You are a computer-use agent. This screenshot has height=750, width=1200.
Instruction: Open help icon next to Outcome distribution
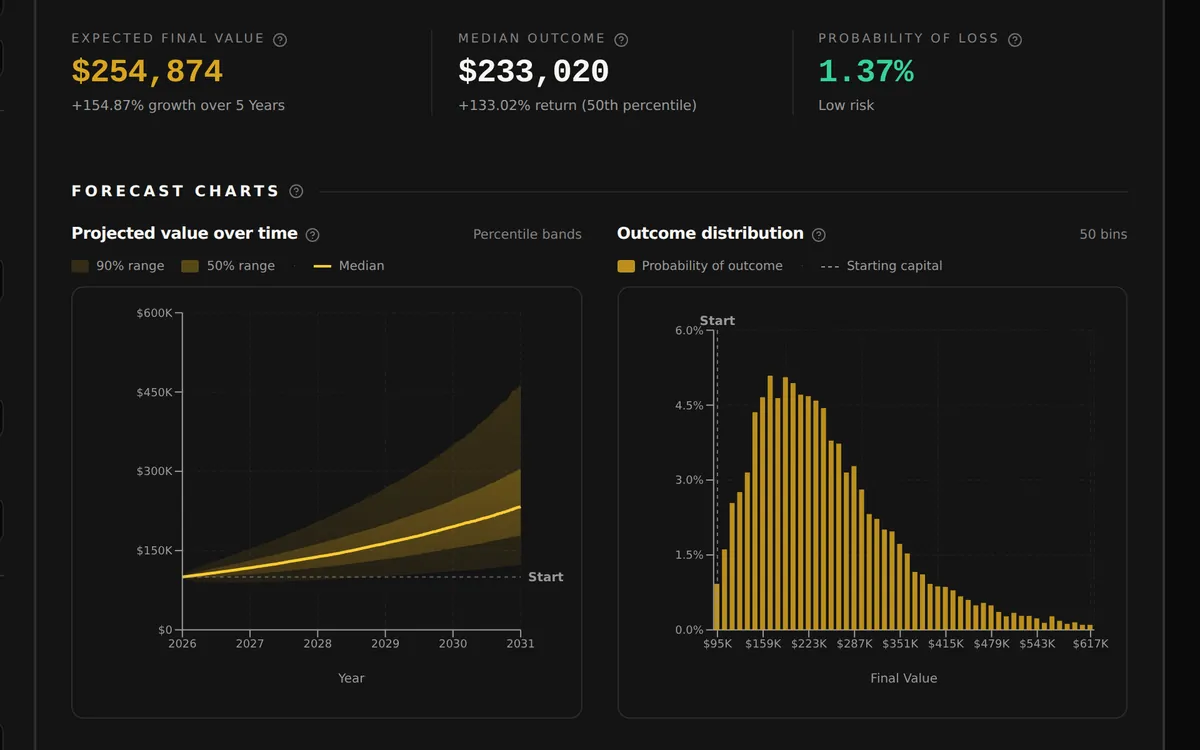pyautogui.click(x=819, y=235)
